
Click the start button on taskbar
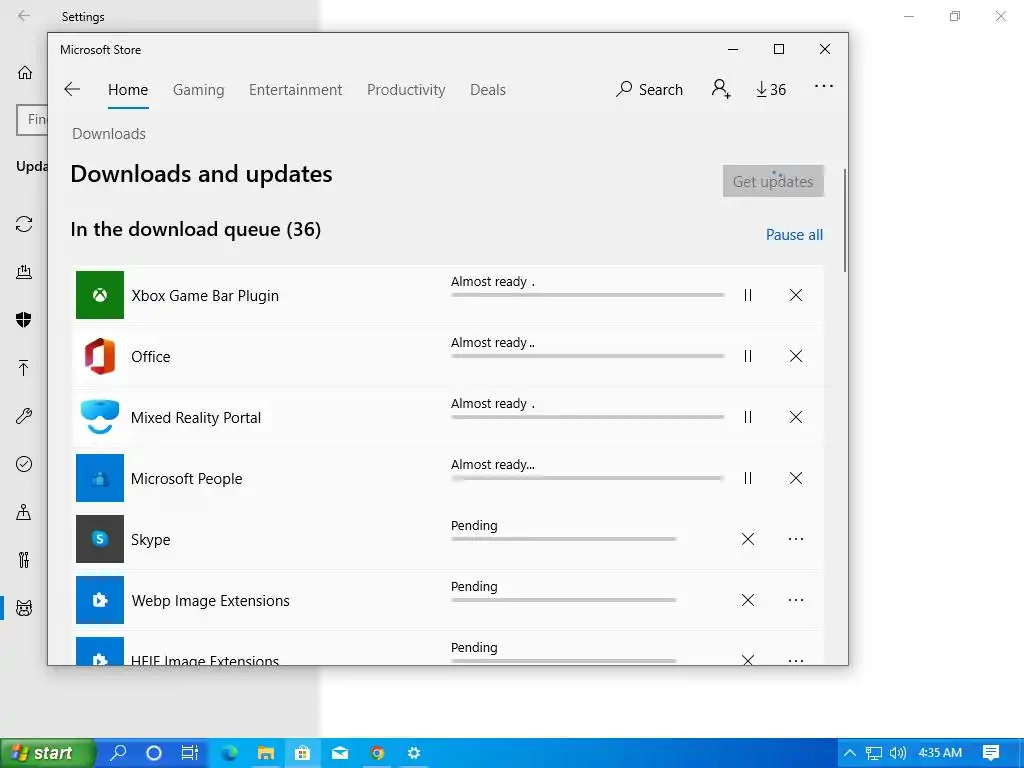47,753
